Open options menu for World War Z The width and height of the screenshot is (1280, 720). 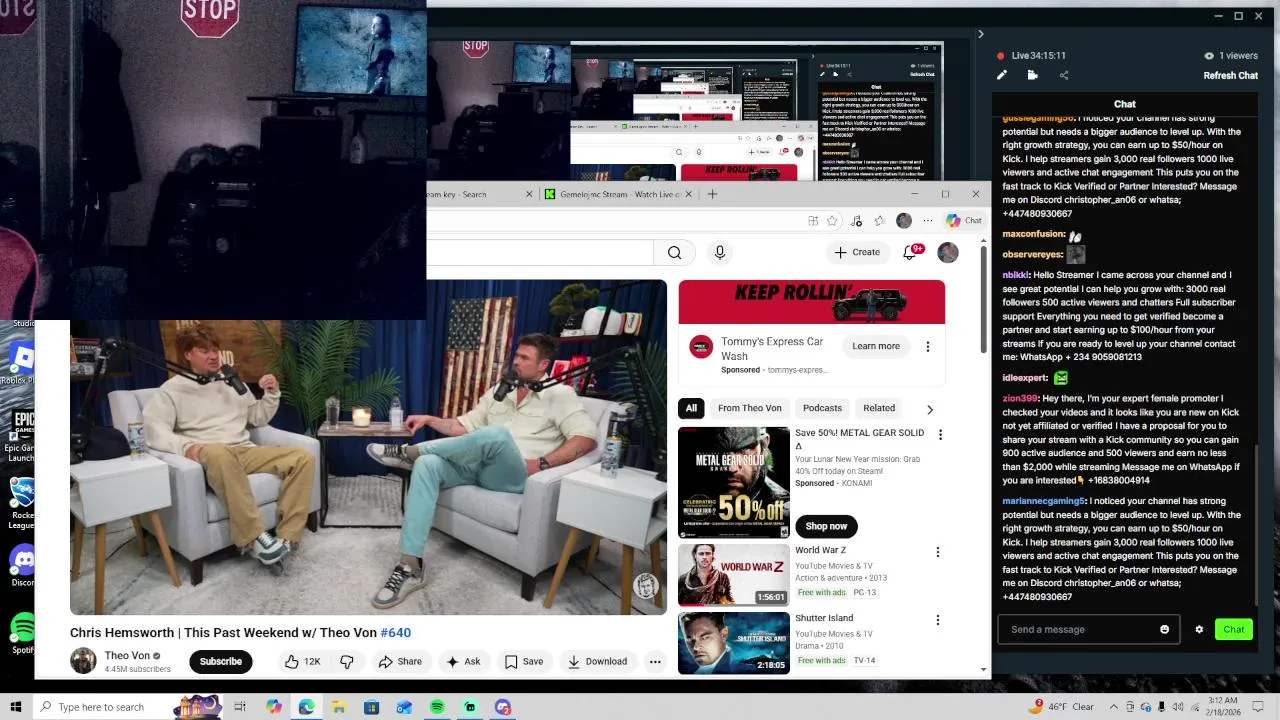pyautogui.click(x=938, y=552)
